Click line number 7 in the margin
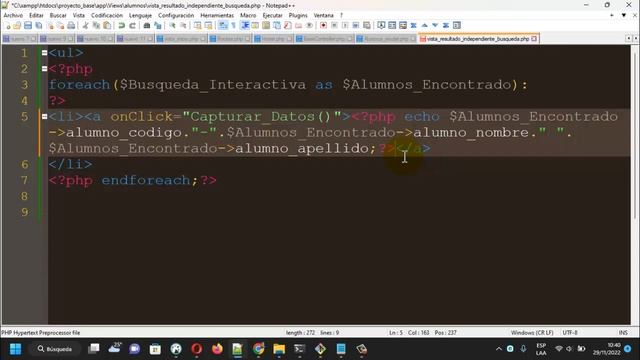 (x=24, y=180)
